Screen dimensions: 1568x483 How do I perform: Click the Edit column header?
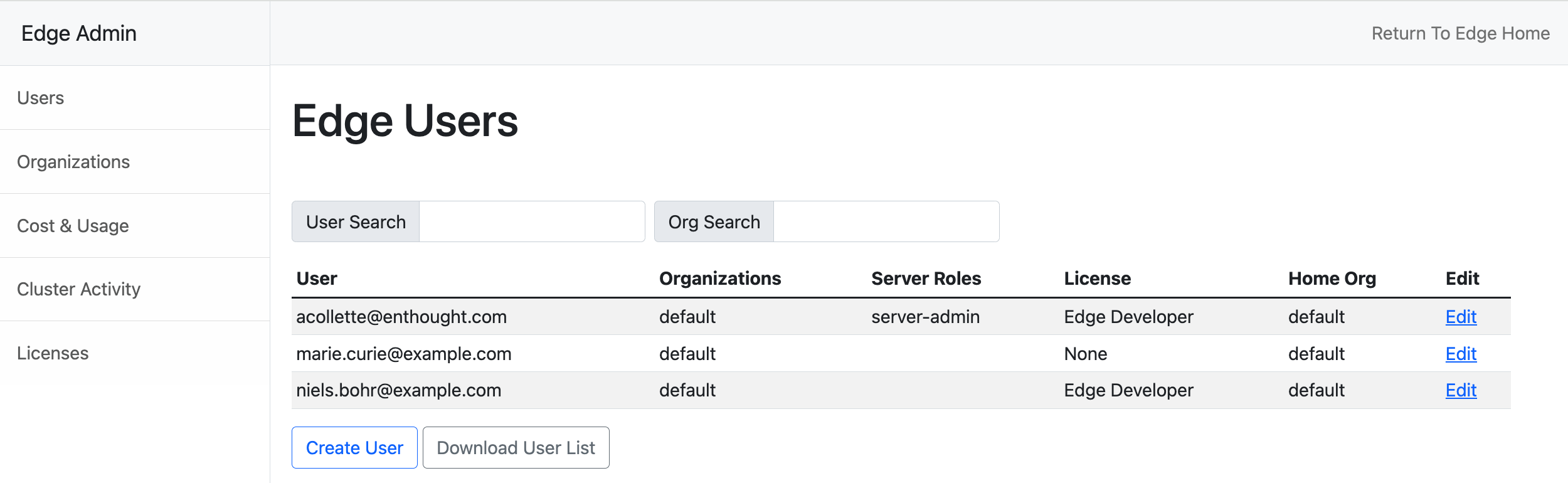[x=1462, y=279]
